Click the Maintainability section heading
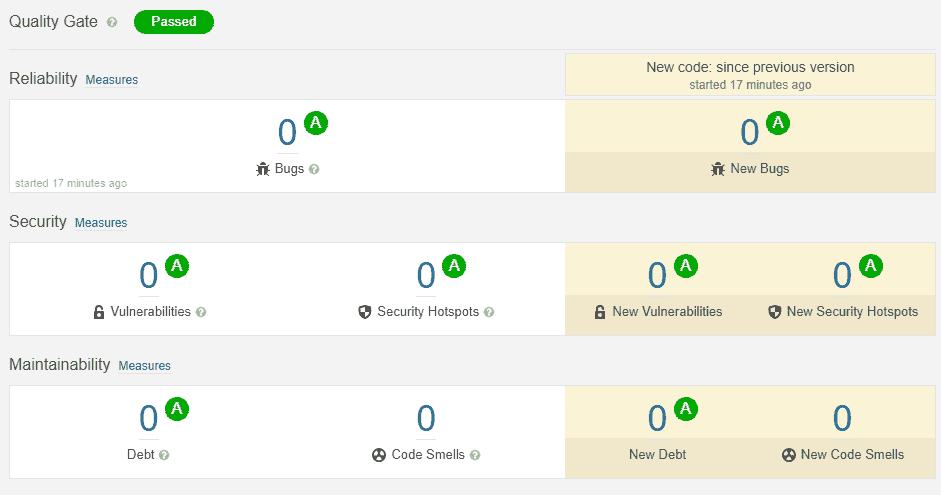 pyautogui.click(x=59, y=364)
